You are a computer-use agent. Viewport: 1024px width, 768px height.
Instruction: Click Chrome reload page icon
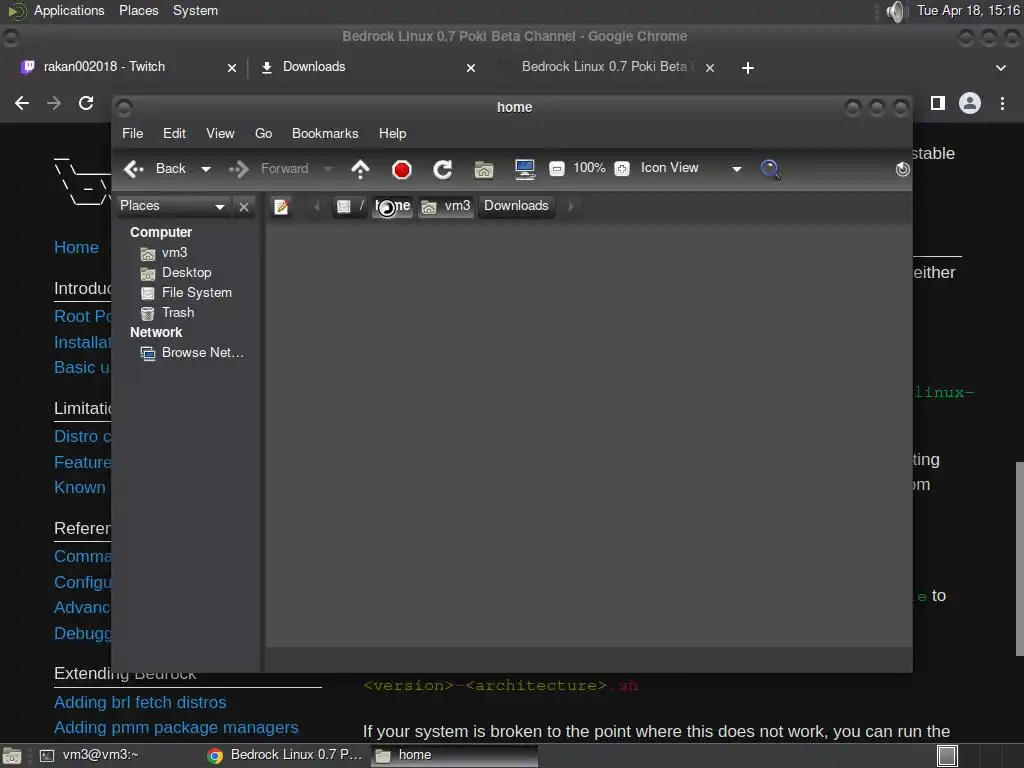coord(86,103)
